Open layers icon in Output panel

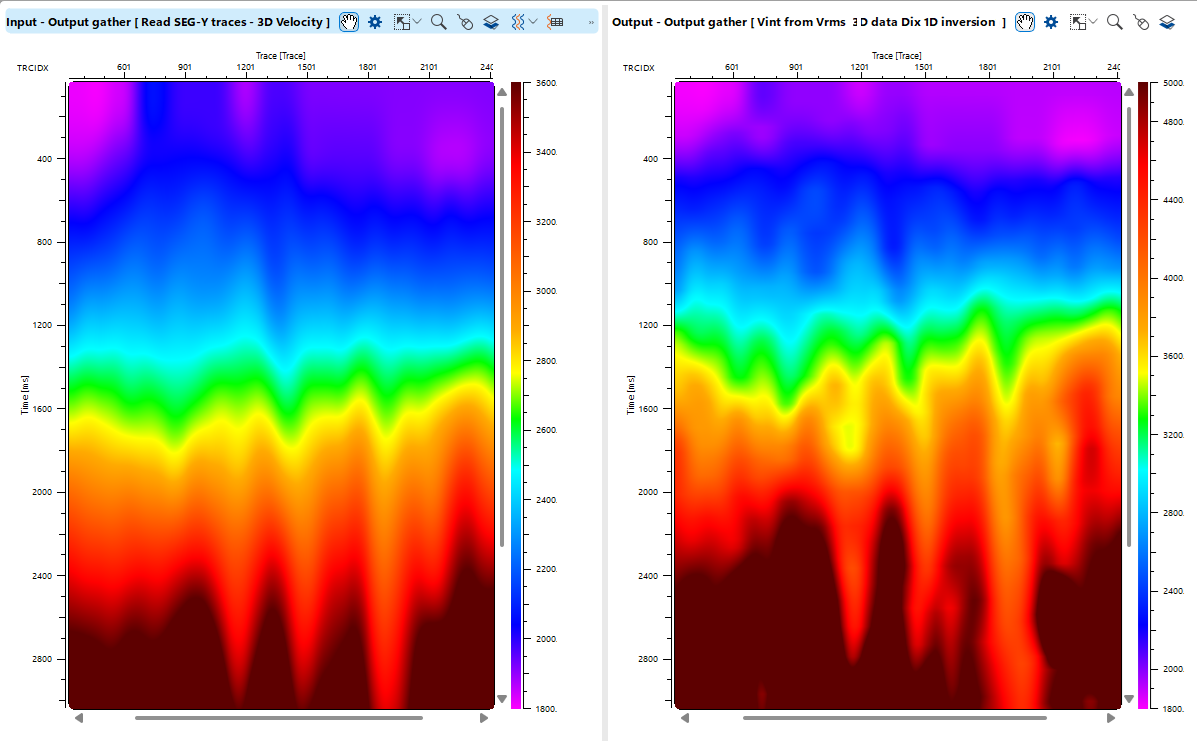[x=1167, y=22]
